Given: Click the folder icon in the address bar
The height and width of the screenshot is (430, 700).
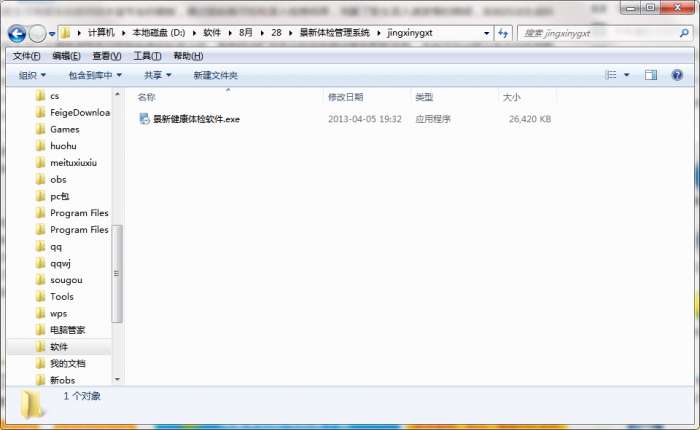Looking at the screenshot, I should (x=66, y=33).
